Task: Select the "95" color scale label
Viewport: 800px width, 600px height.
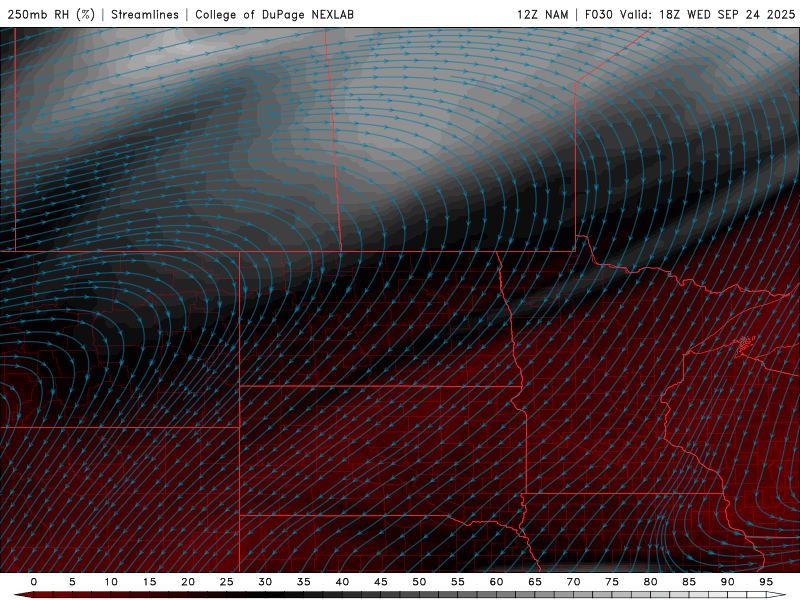Action: [x=766, y=582]
